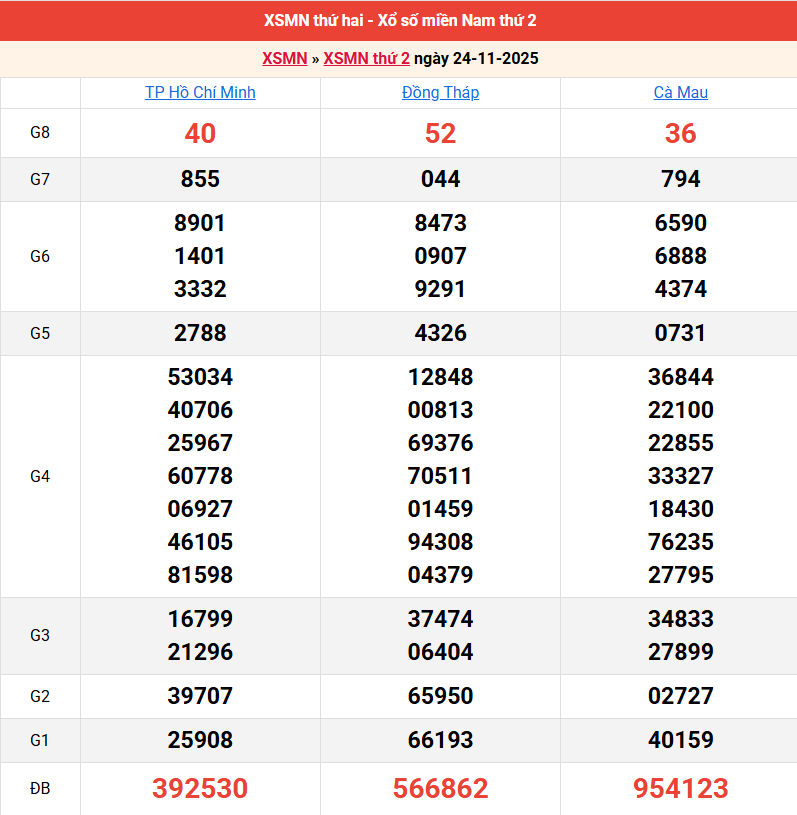The height and width of the screenshot is (815, 797).
Task: Select the G8 row label
Action: click(40, 133)
